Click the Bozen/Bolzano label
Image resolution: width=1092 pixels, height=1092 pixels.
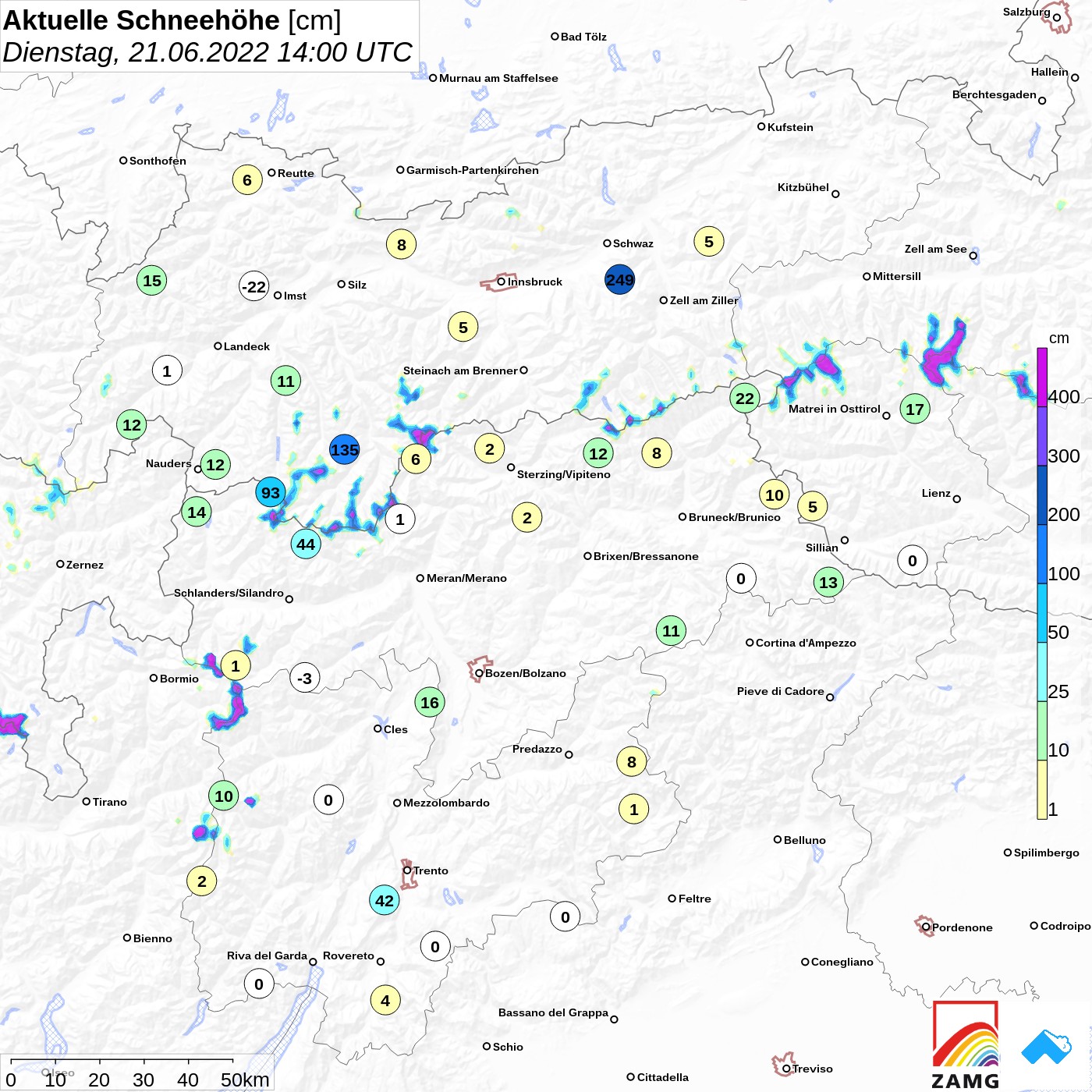(x=525, y=673)
